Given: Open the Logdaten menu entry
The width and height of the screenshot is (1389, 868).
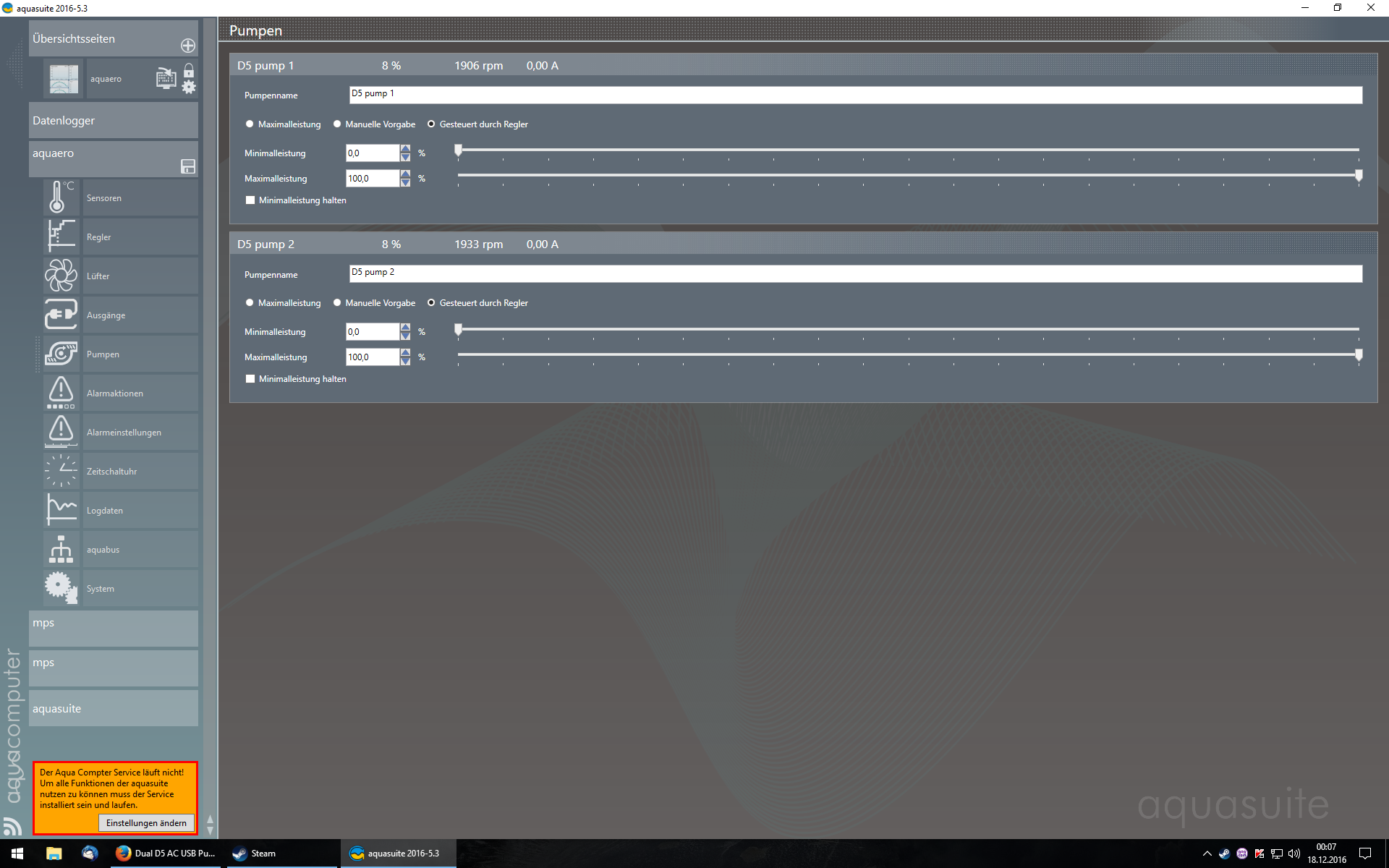Looking at the screenshot, I should (105, 511).
